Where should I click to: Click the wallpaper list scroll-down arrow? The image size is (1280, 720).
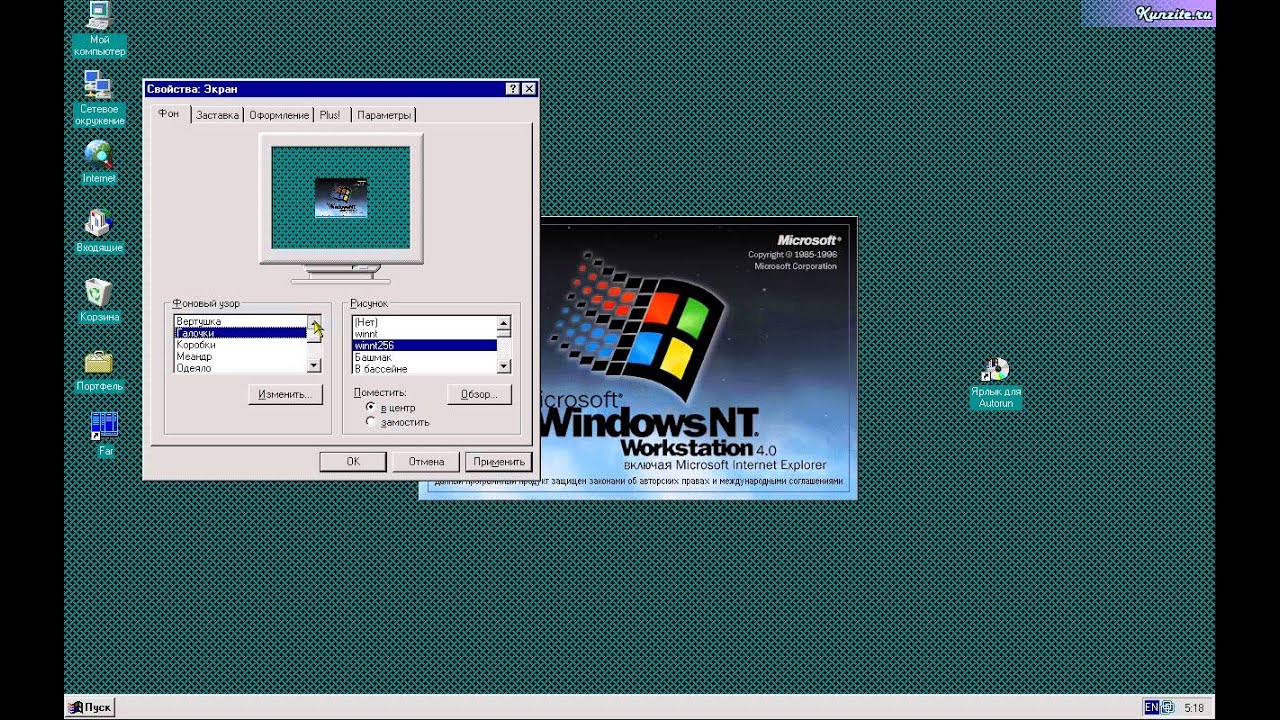(x=504, y=367)
